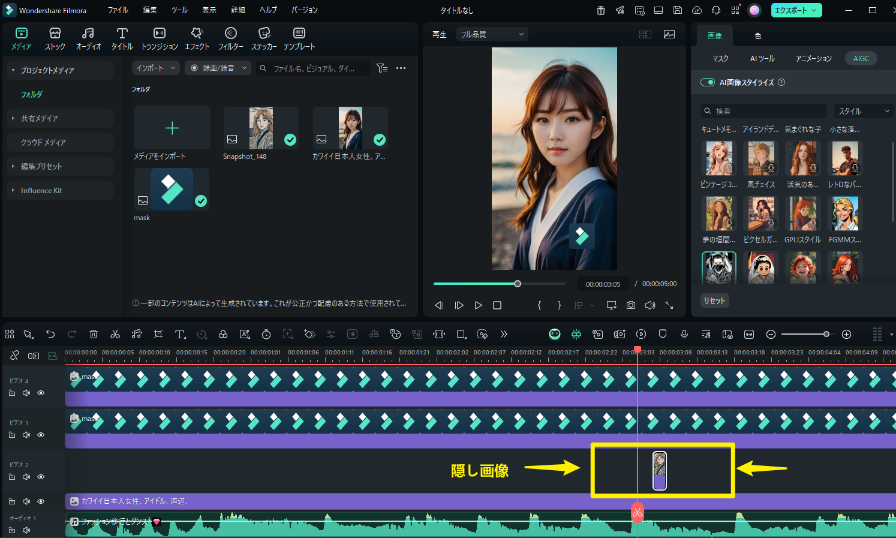The height and width of the screenshot is (538, 896).
Task: Open the Titles tab
Action: point(122,39)
